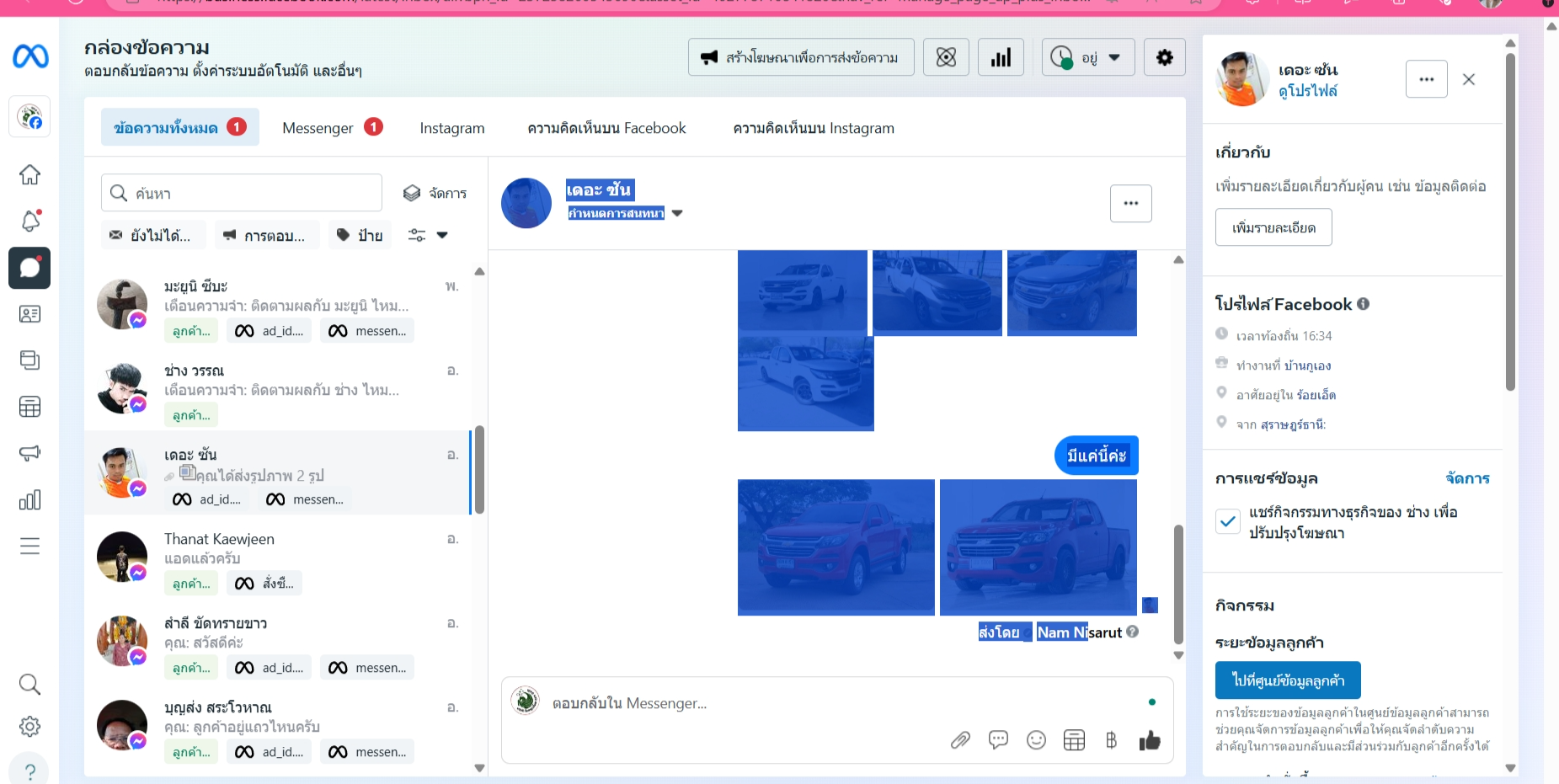The image size is (1559, 784).
Task: Filter by the ป้าย label chip
Action: (x=360, y=235)
